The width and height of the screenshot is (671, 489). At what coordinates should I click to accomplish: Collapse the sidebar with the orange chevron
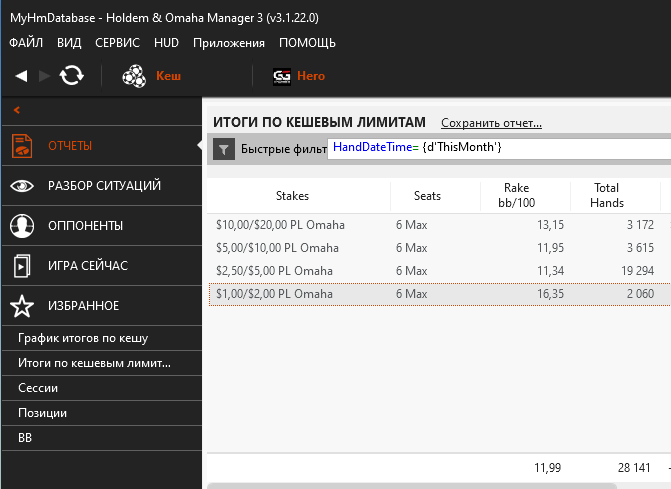[x=17, y=110]
